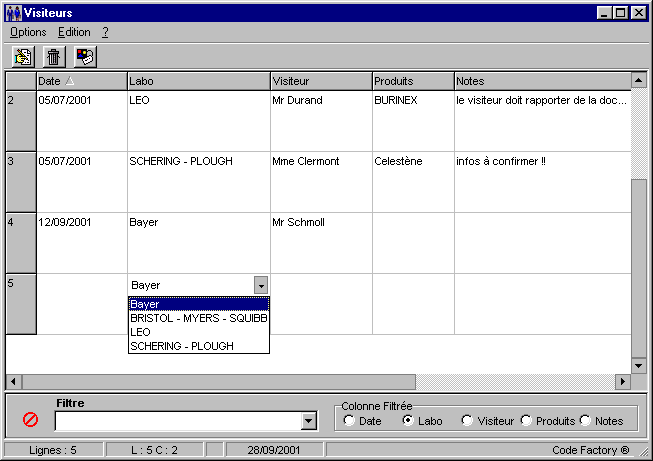This screenshot has width=653, height=461.
Task: Click the new entry toolbar icon
Action: [x=23, y=57]
